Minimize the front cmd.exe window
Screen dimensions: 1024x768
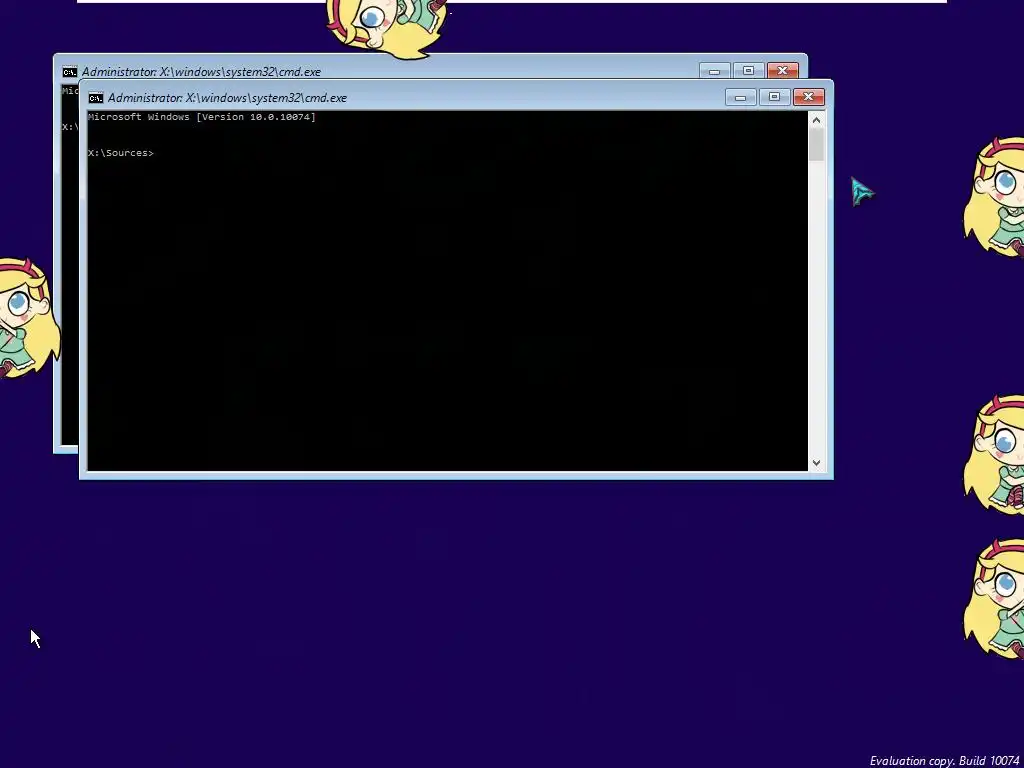(x=741, y=97)
